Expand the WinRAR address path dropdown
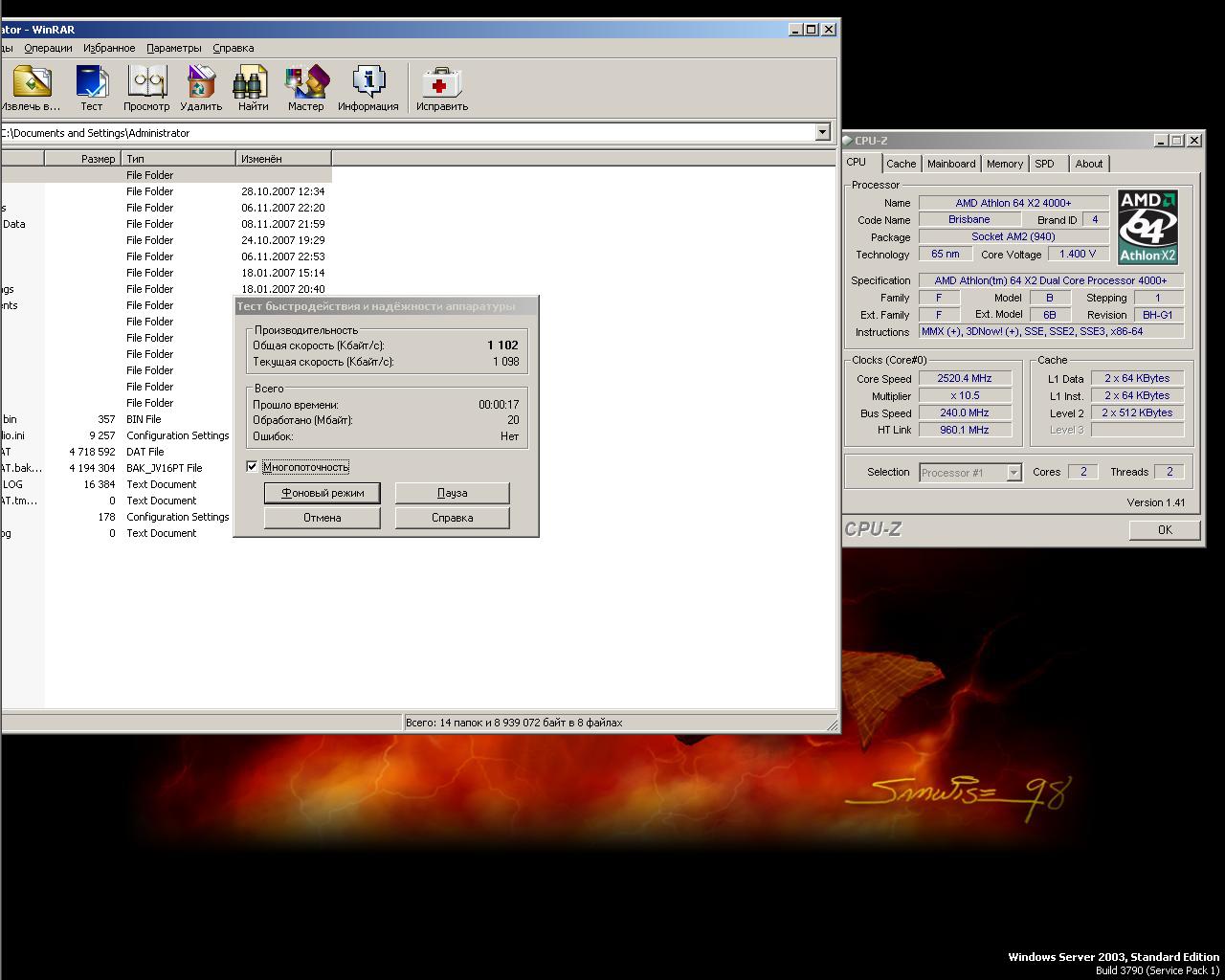The width and height of the screenshot is (1225, 980). (x=822, y=133)
